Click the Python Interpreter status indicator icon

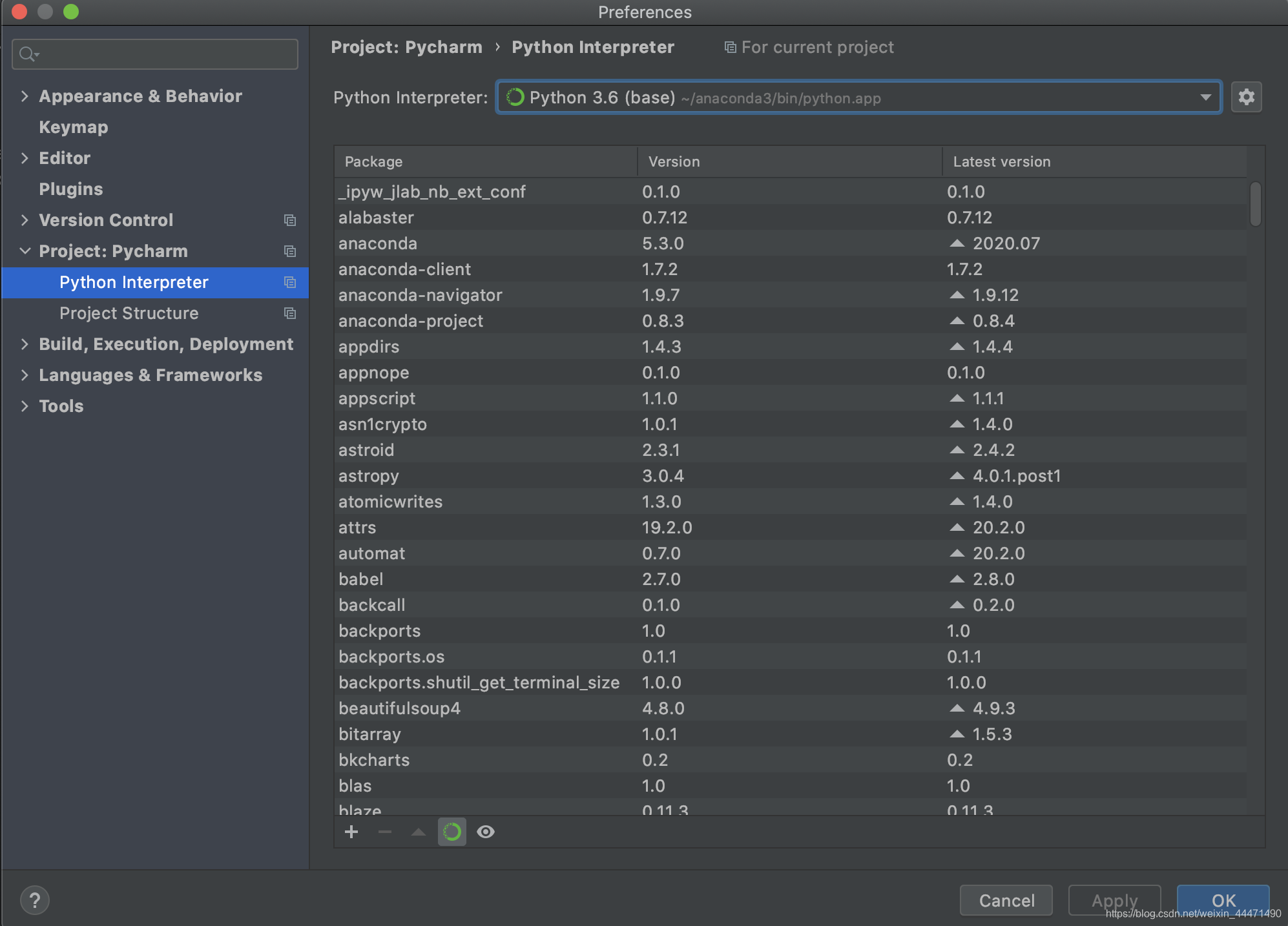click(515, 97)
